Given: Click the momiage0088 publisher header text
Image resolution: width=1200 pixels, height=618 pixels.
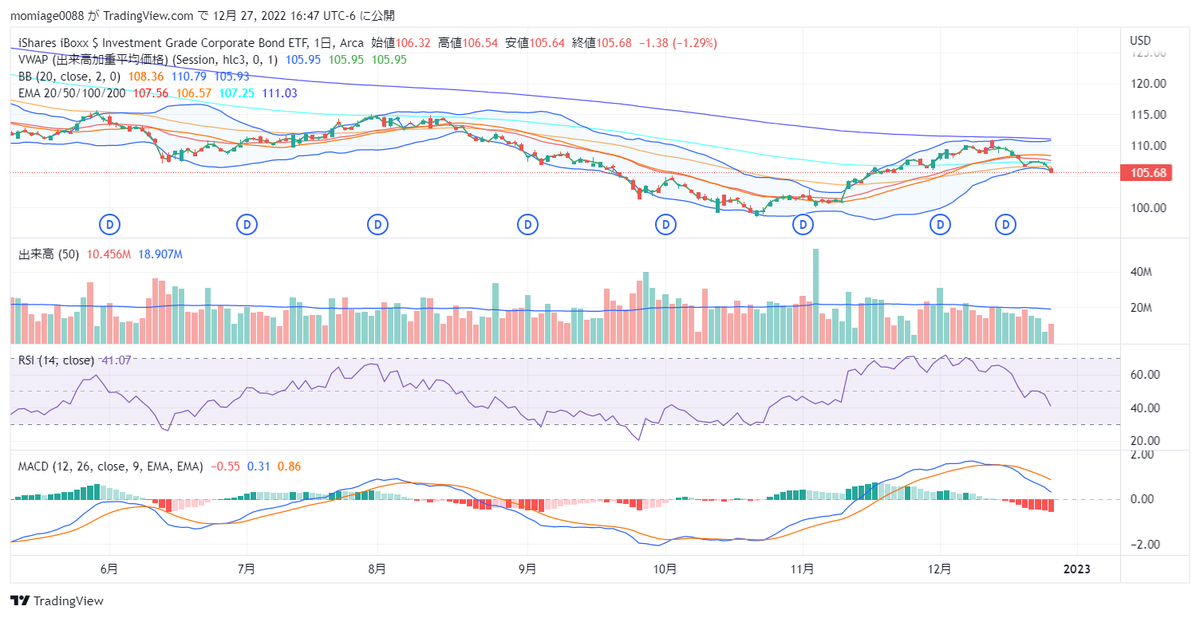Looking at the screenshot, I should click(x=202, y=15).
